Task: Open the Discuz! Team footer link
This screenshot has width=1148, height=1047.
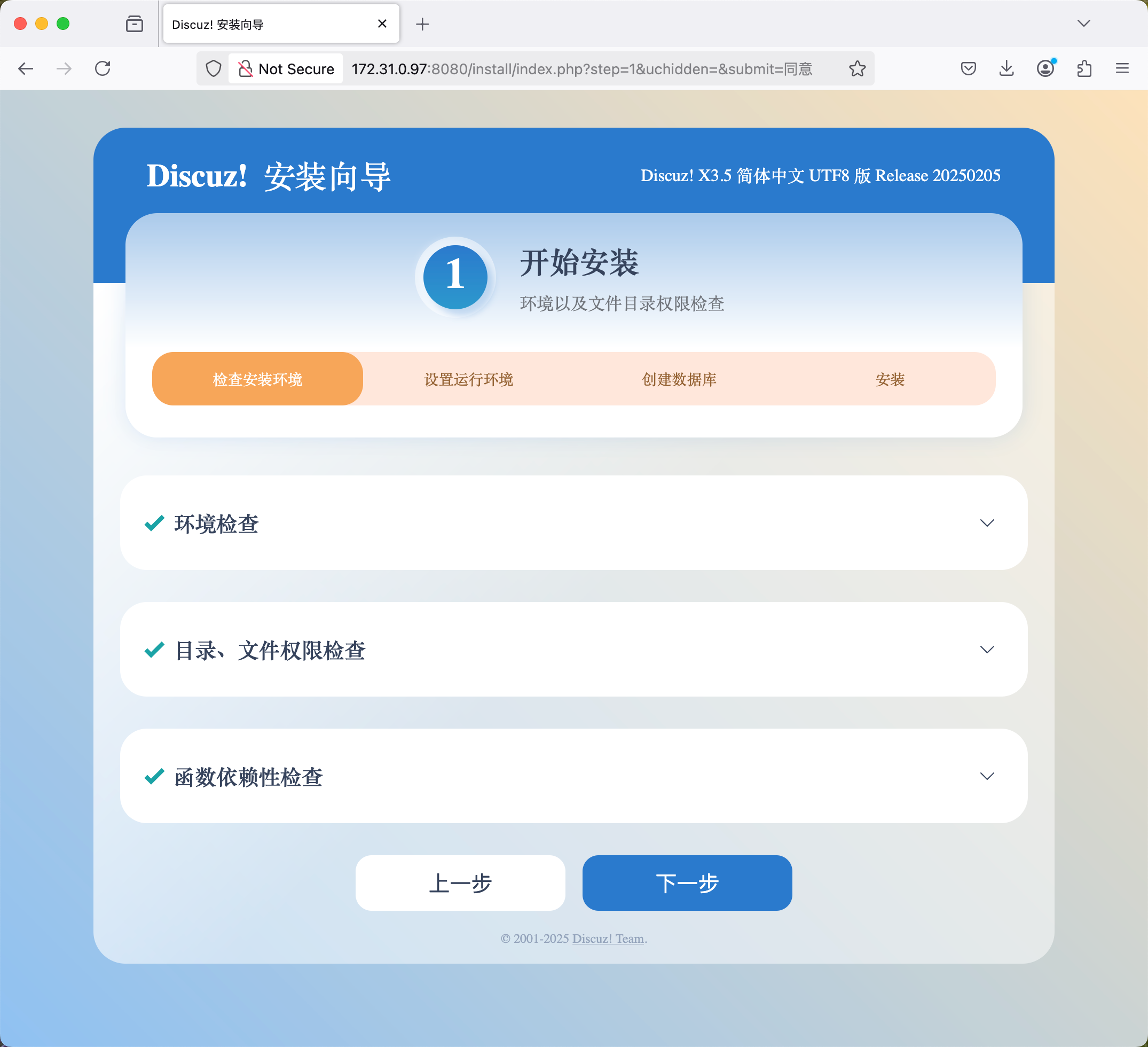Action: click(608, 939)
